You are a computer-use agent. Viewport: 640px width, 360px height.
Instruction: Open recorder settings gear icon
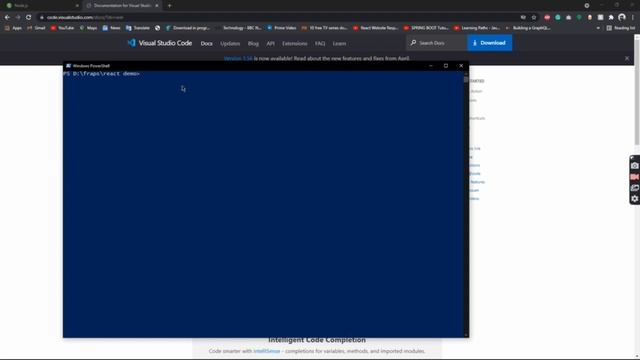tap(634, 199)
